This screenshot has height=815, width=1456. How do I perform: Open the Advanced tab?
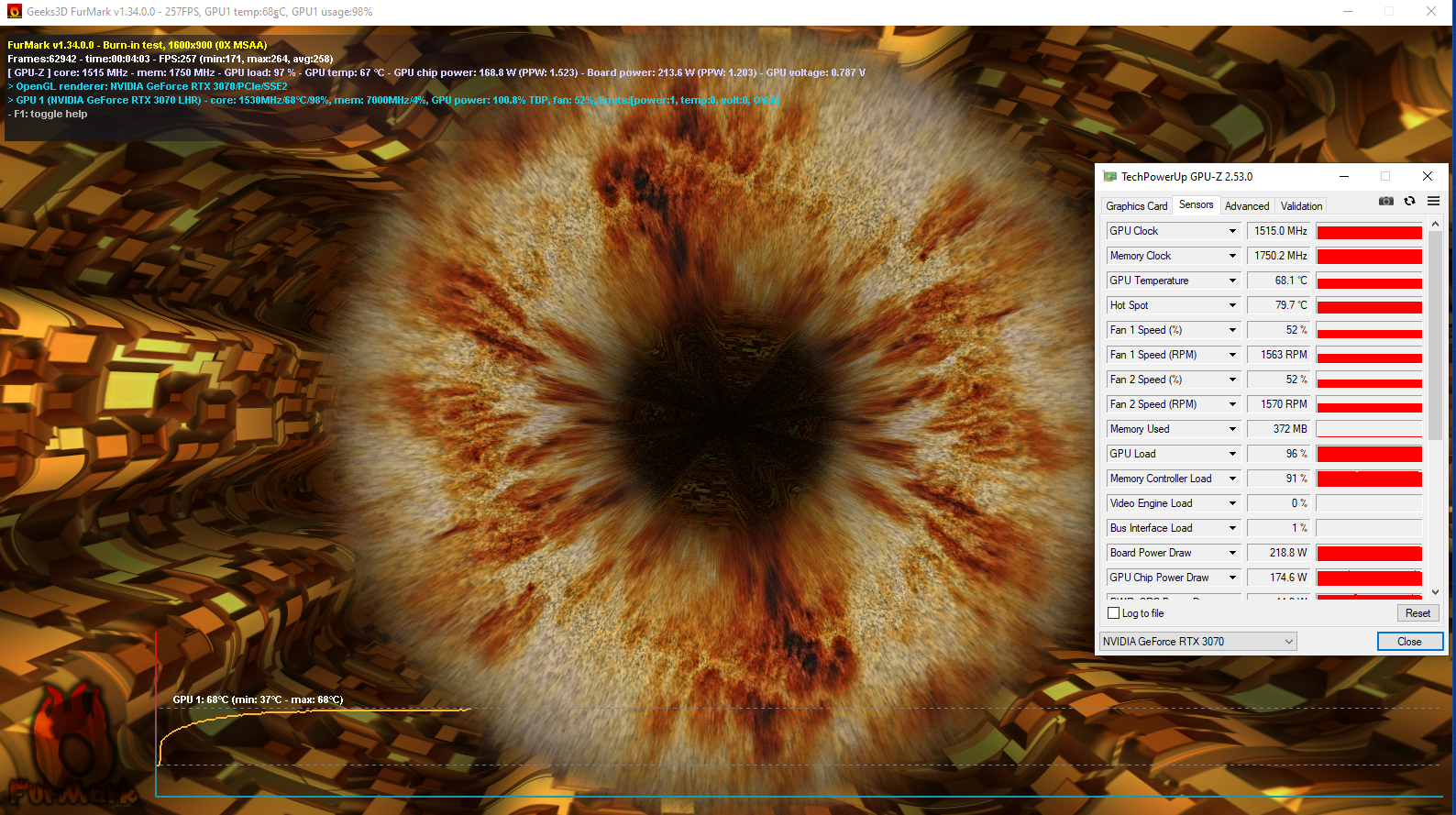click(x=1247, y=206)
